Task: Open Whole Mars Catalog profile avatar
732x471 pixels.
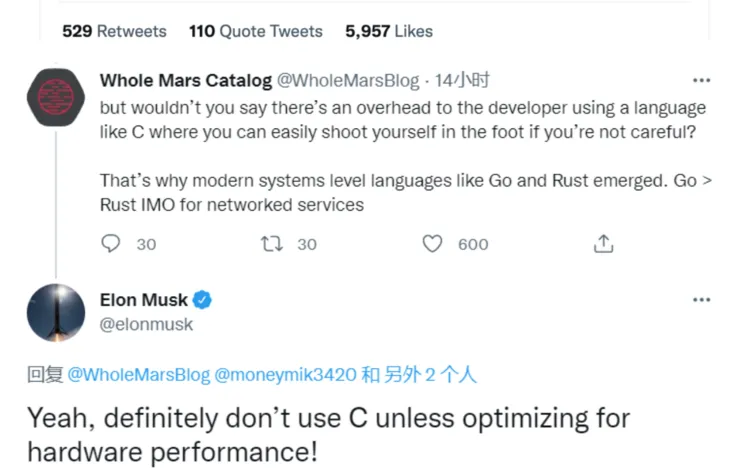Action: pos(55,96)
